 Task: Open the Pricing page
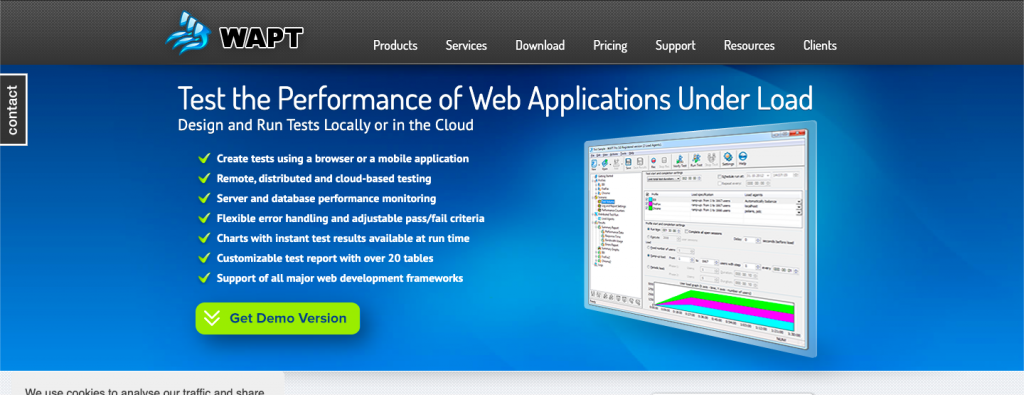point(610,46)
